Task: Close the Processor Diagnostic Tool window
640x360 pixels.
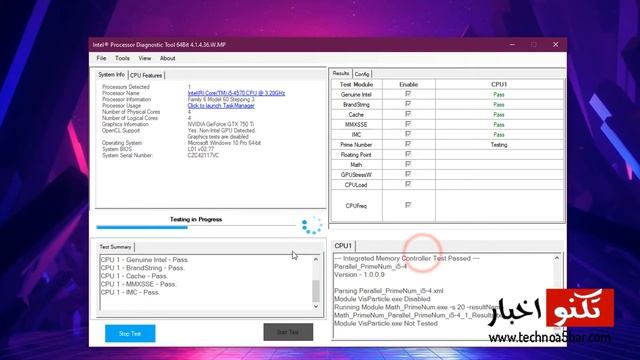Action: pyautogui.click(x=556, y=44)
